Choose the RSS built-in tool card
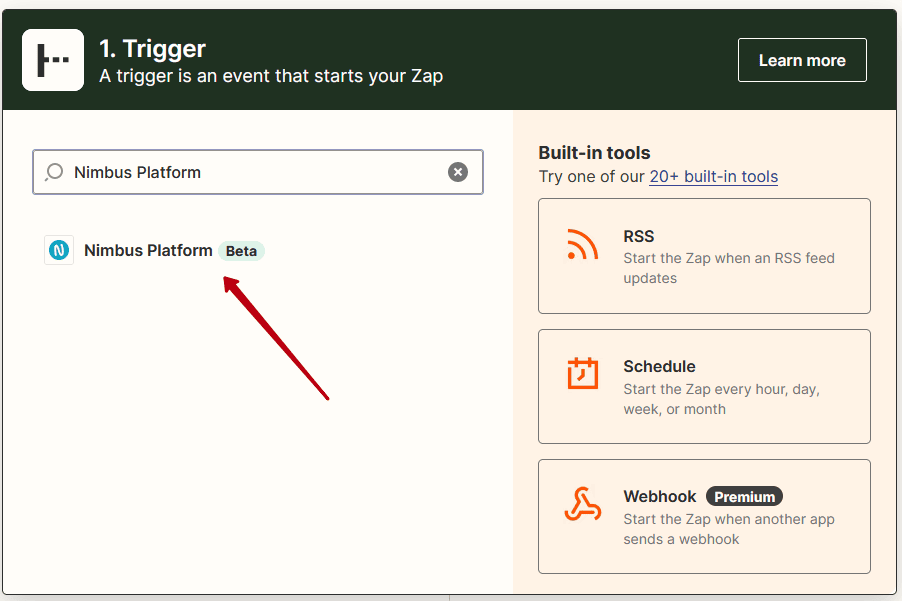The width and height of the screenshot is (902, 601). pyautogui.click(x=704, y=256)
